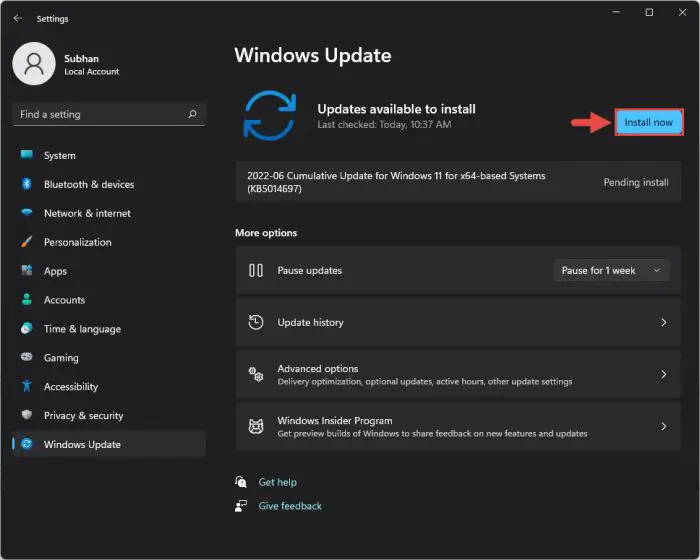
Task: Click the Give feedback link
Action: [290, 506]
